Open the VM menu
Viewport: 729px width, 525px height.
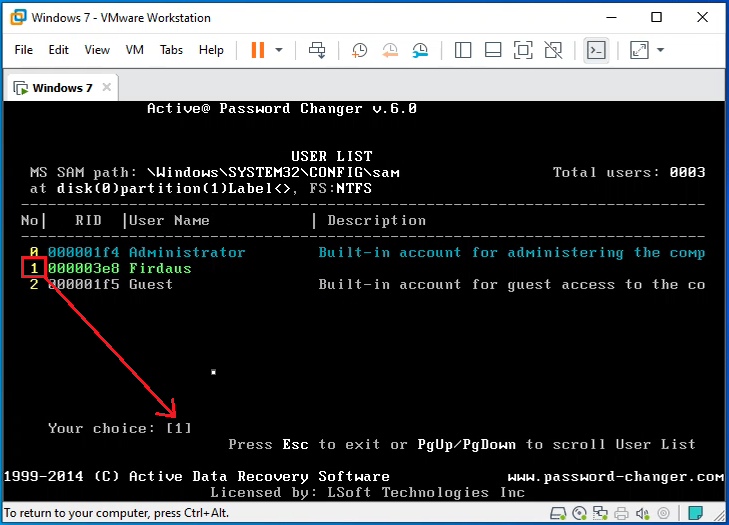tap(134, 50)
